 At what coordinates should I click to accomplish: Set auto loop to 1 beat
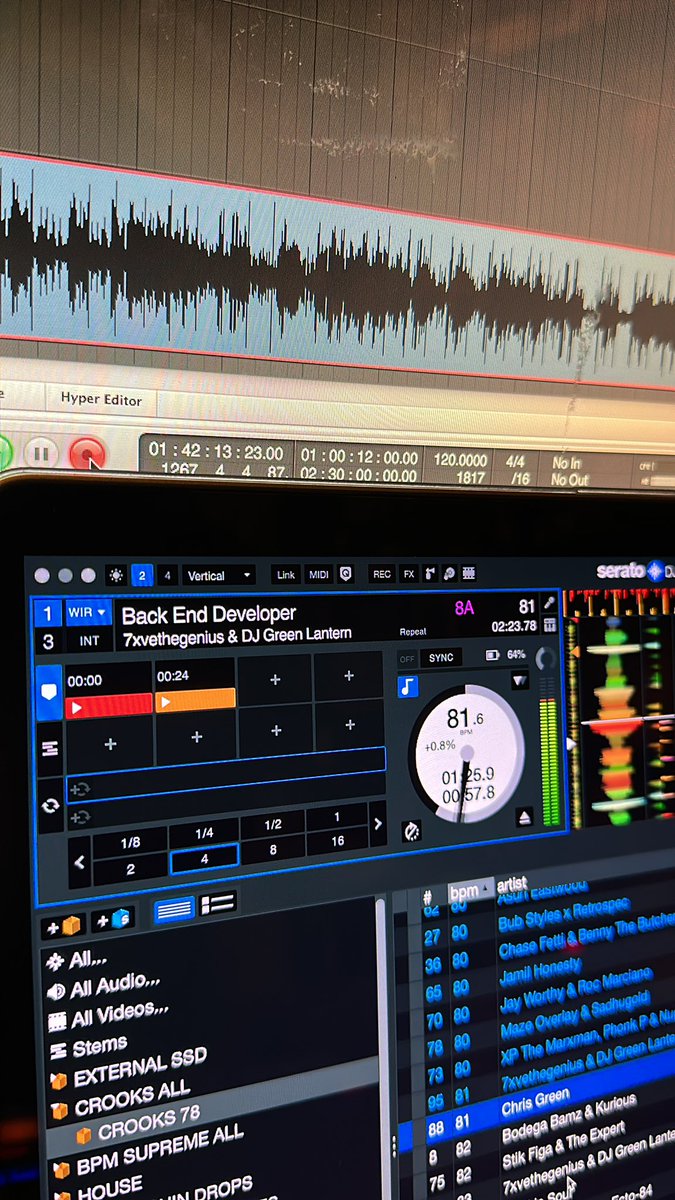(337, 817)
